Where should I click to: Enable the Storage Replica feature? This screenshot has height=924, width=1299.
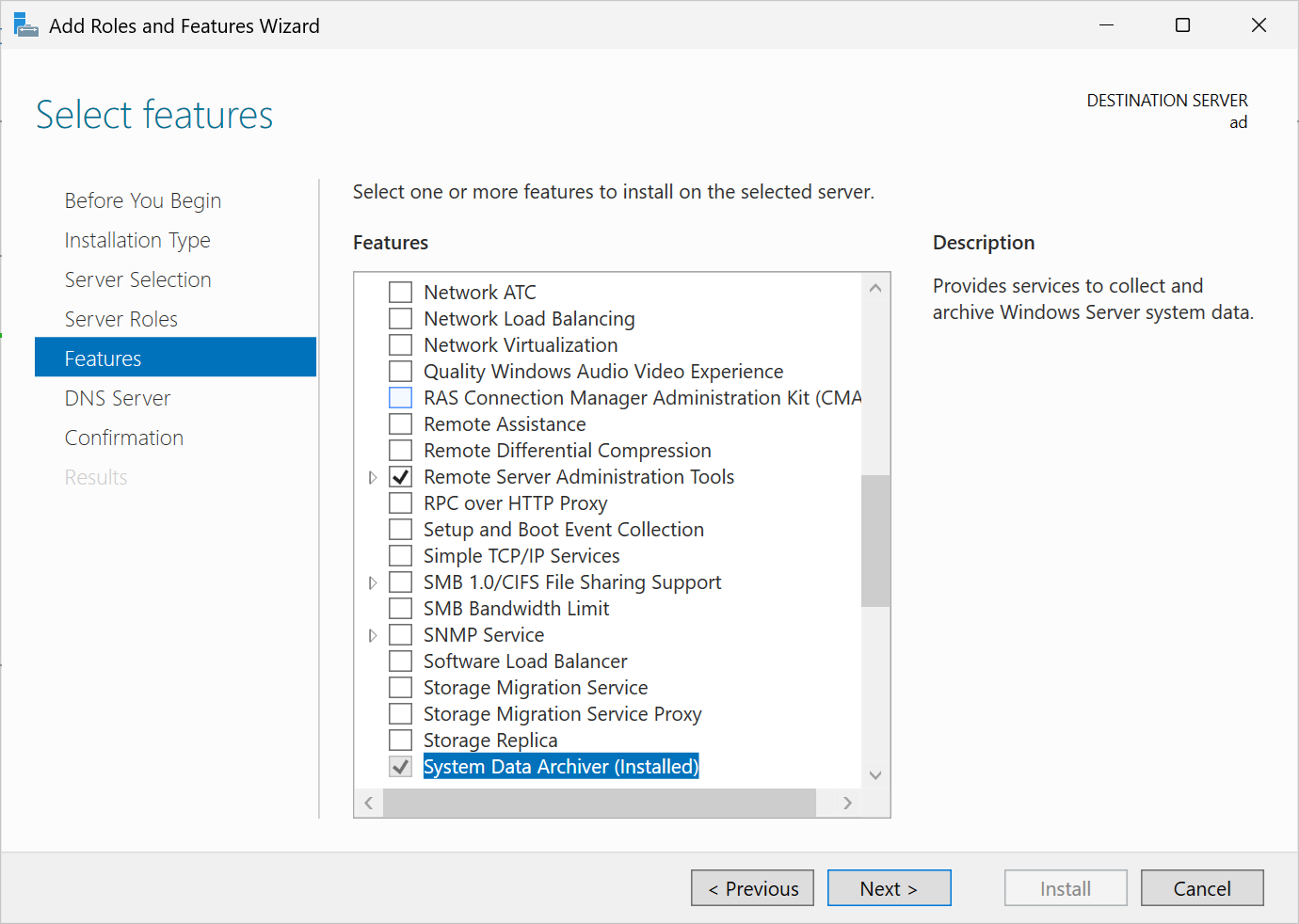click(400, 740)
